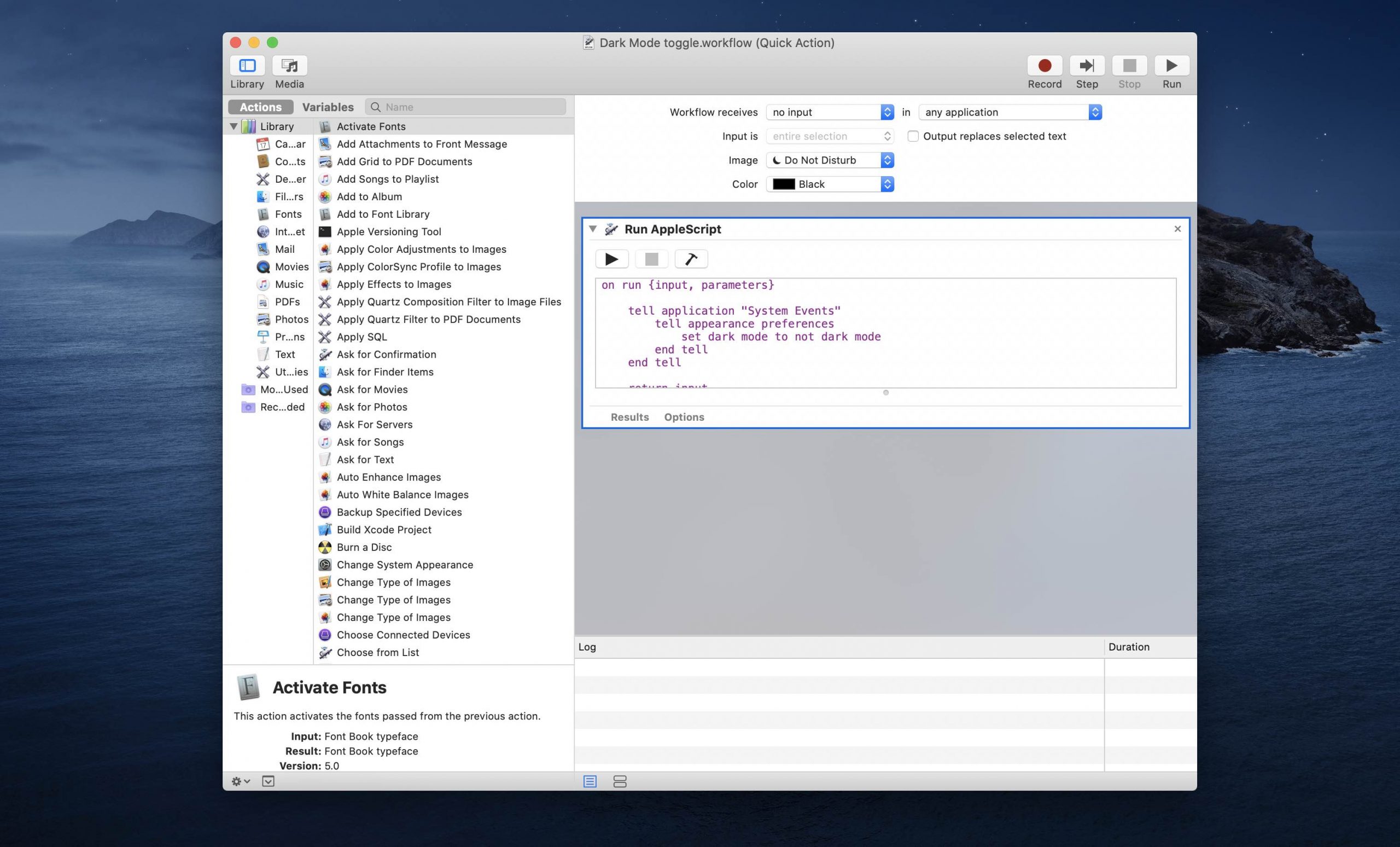
Task: Select the Calendar category in Library
Action: pyautogui.click(x=281, y=144)
